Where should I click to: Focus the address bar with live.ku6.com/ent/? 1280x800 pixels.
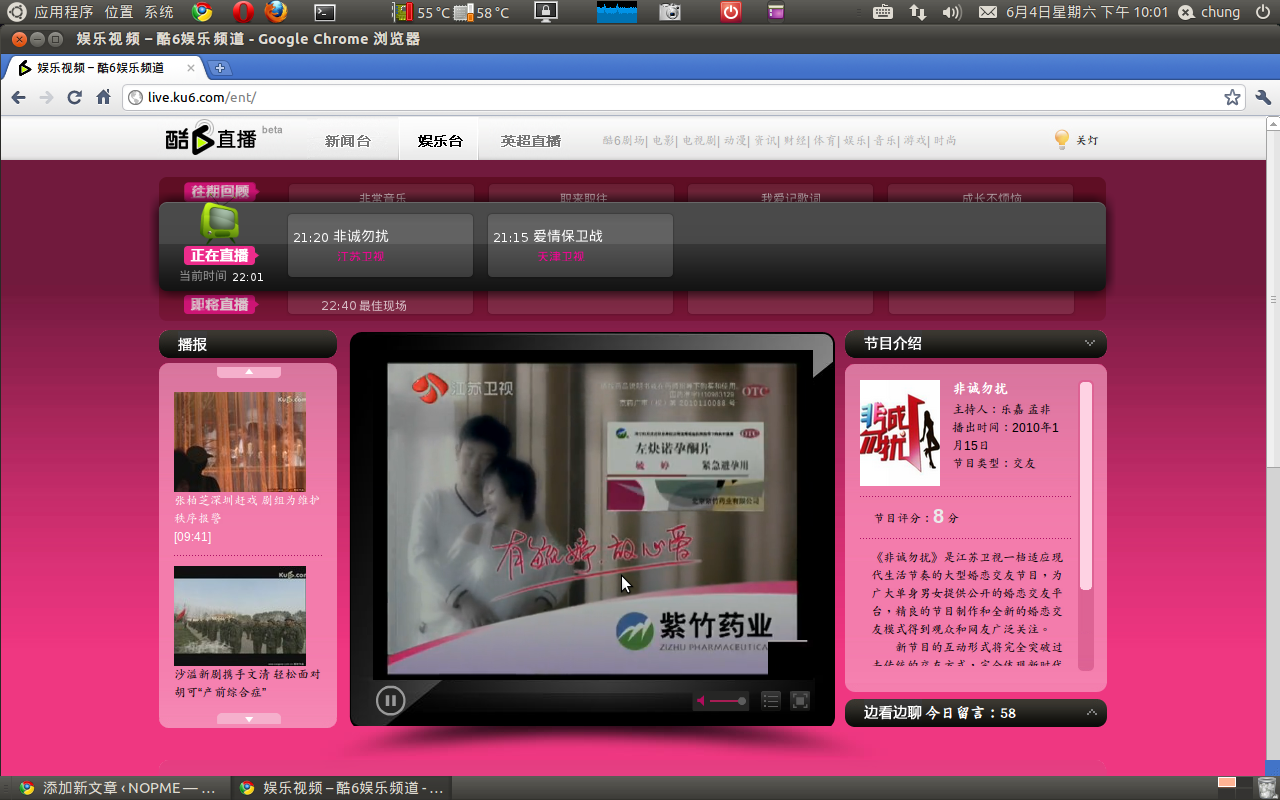685,97
